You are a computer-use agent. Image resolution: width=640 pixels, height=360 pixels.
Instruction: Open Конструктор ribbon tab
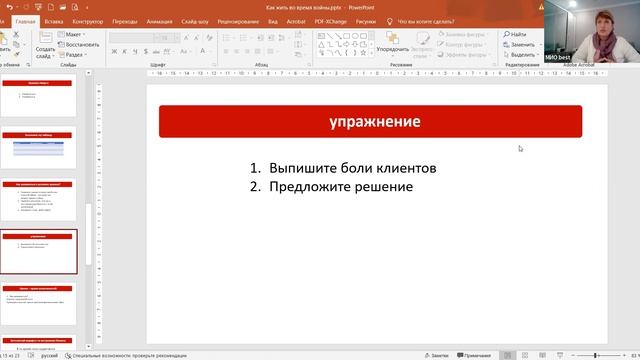(88, 22)
